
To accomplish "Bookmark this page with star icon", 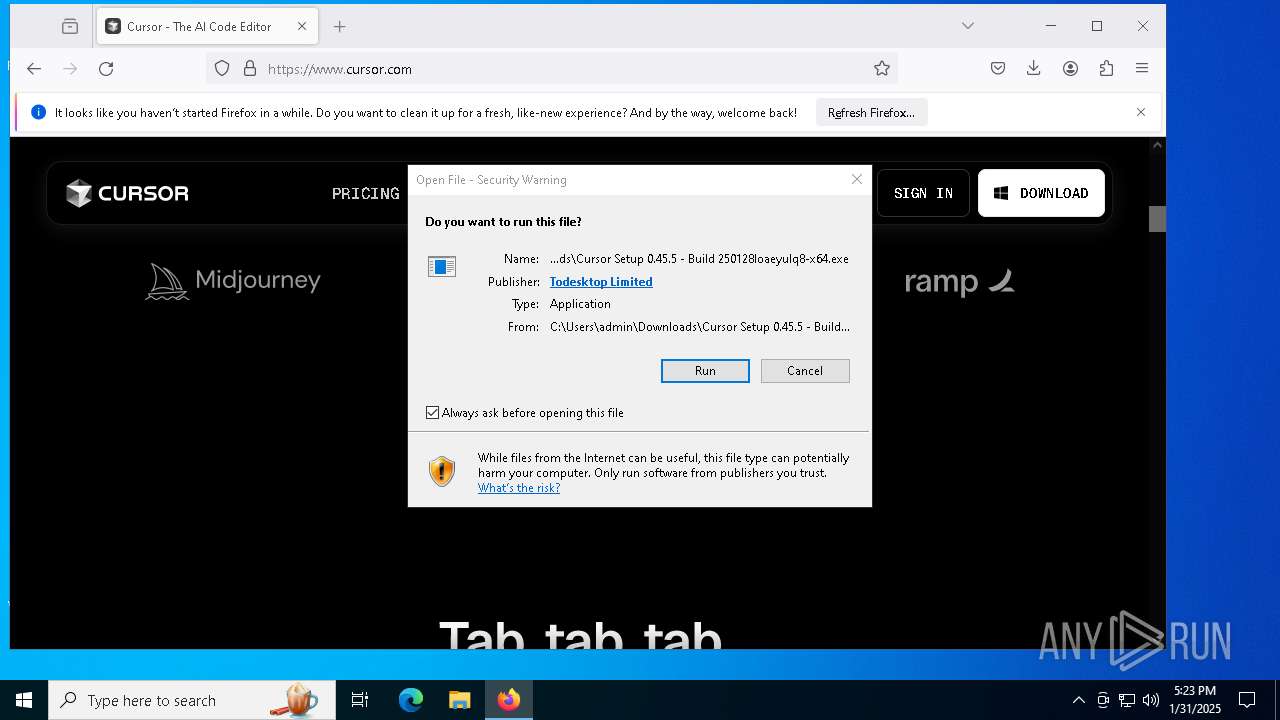I will click(881, 69).
